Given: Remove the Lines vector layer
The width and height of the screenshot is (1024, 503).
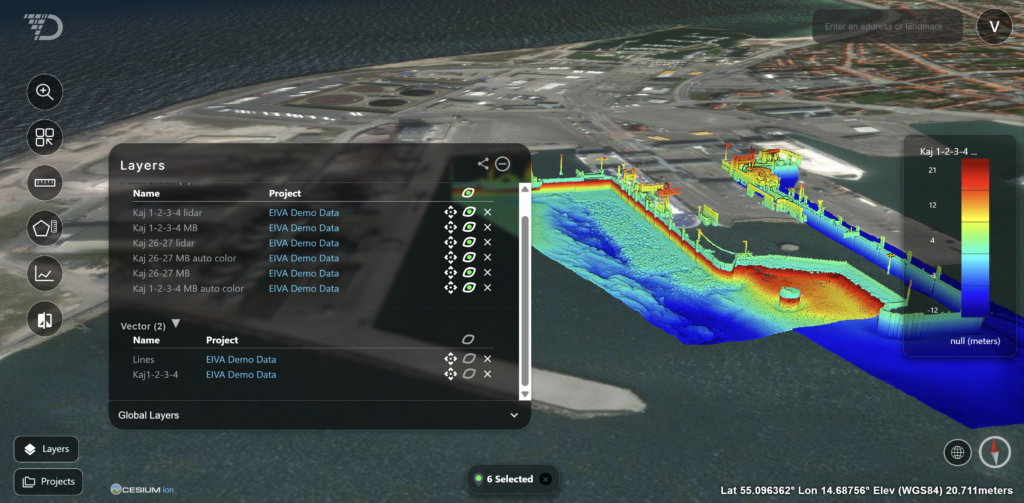Looking at the screenshot, I should tap(487, 359).
